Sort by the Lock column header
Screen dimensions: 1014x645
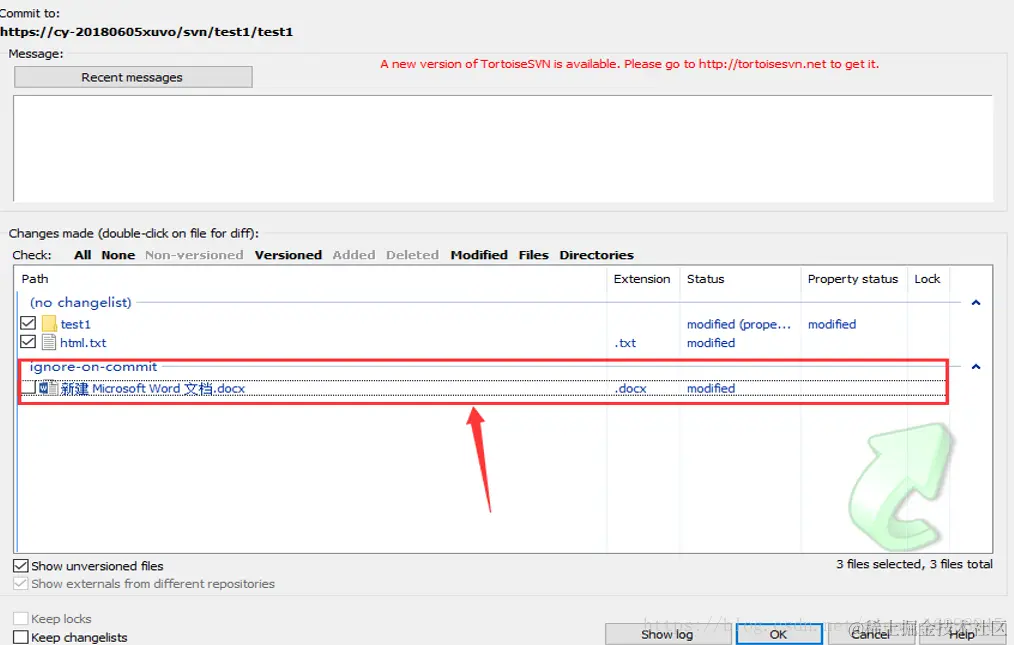click(x=927, y=279)
